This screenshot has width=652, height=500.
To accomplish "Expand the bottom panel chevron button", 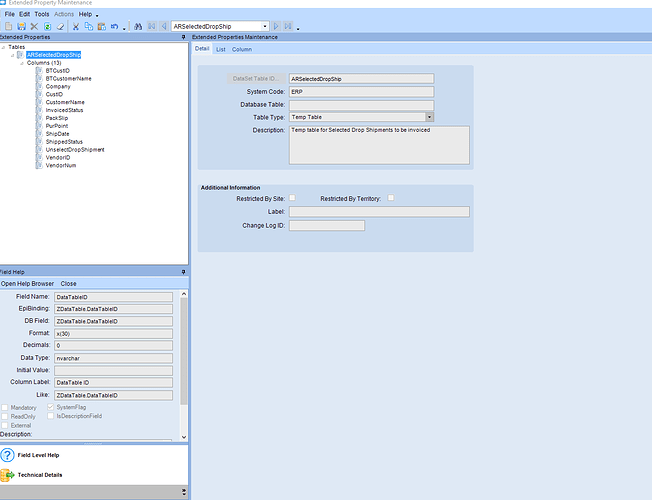I will [184, 492].
